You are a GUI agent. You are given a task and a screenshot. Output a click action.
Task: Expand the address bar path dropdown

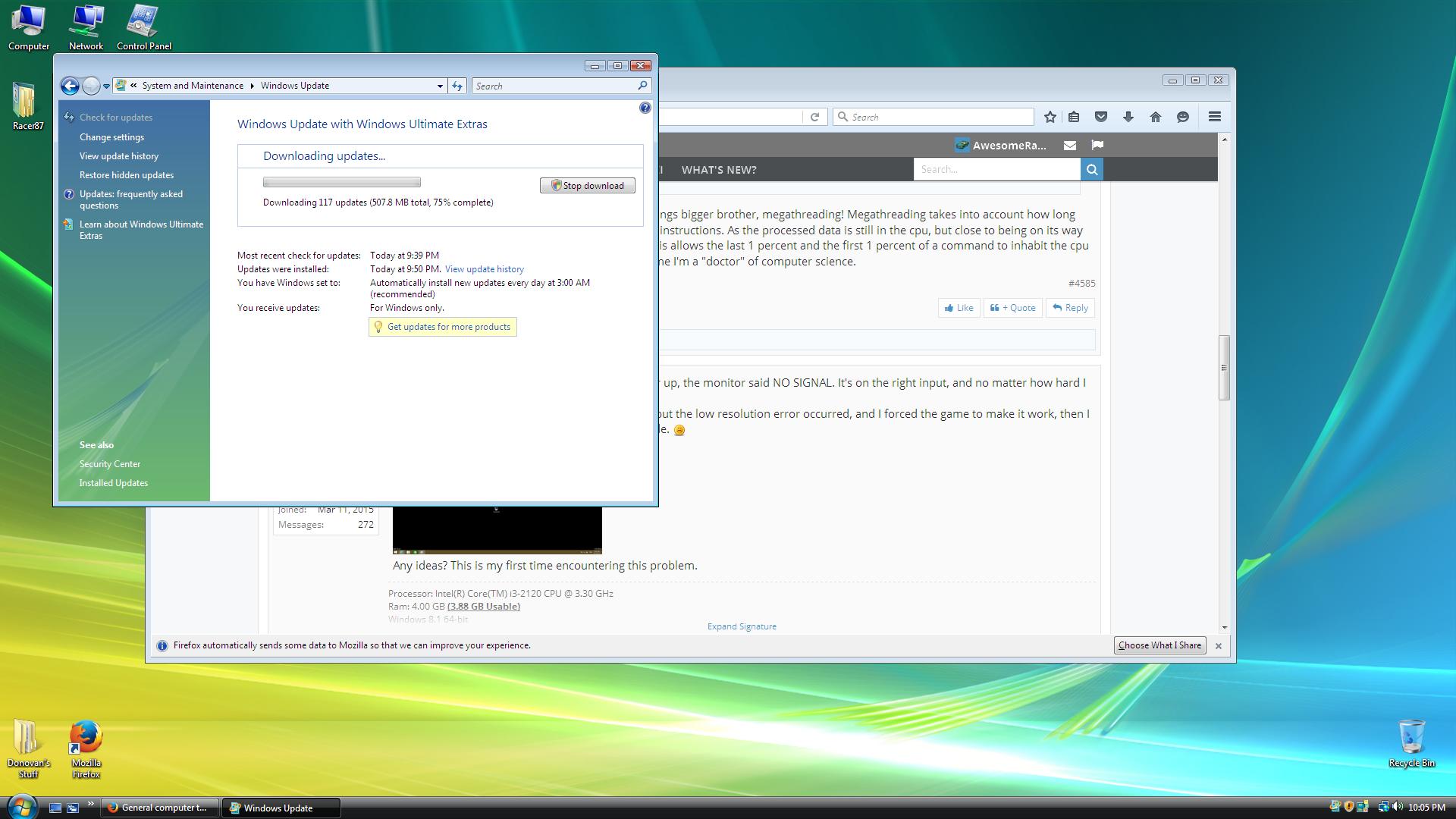(440, 86)
